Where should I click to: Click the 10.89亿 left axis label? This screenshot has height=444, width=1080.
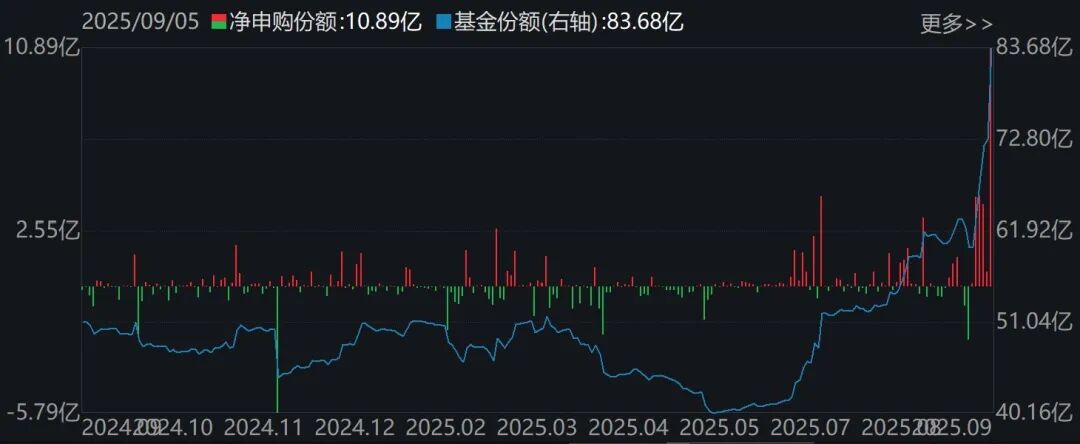pos(43,49)
